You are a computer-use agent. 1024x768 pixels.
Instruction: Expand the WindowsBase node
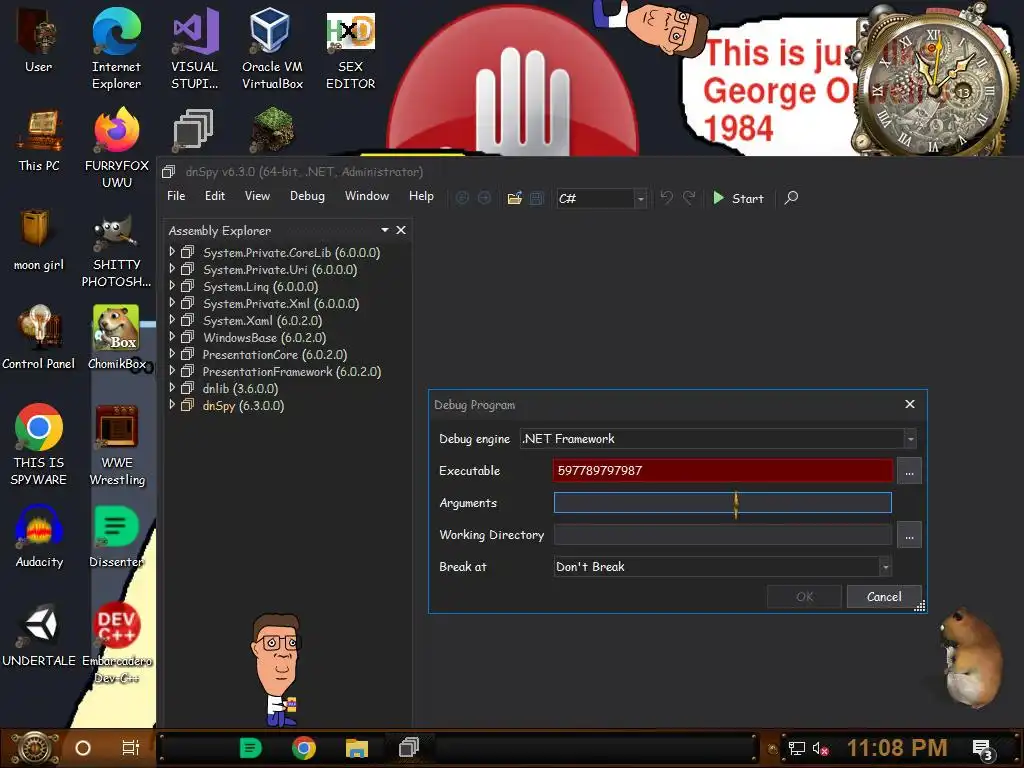pyautogui.click(x=172, y=336)
